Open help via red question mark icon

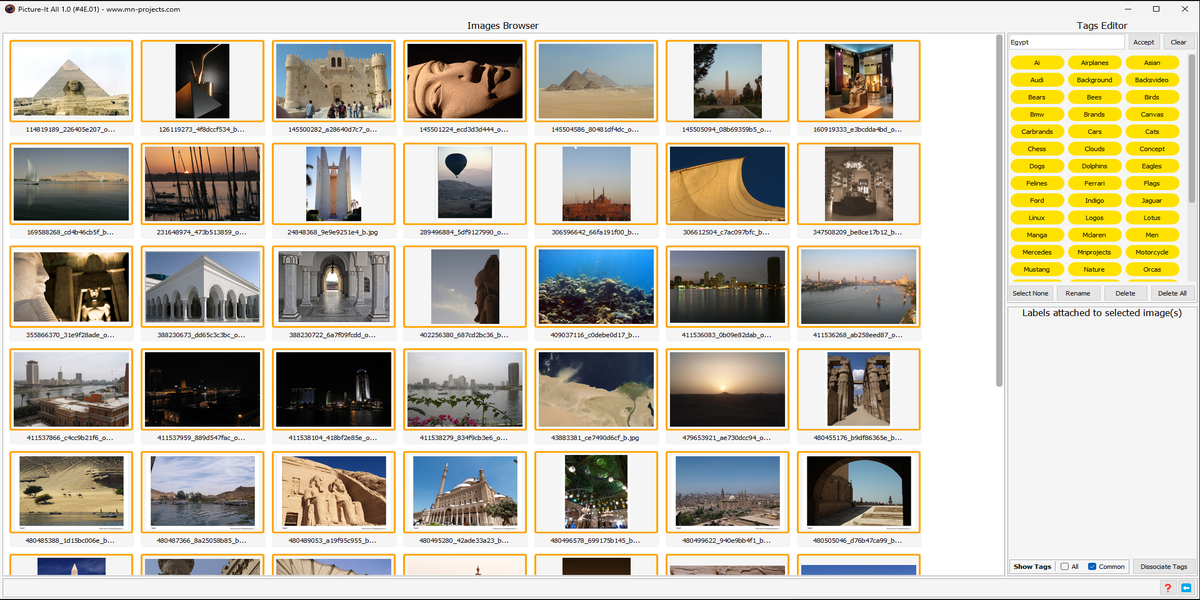[1167, 587]
